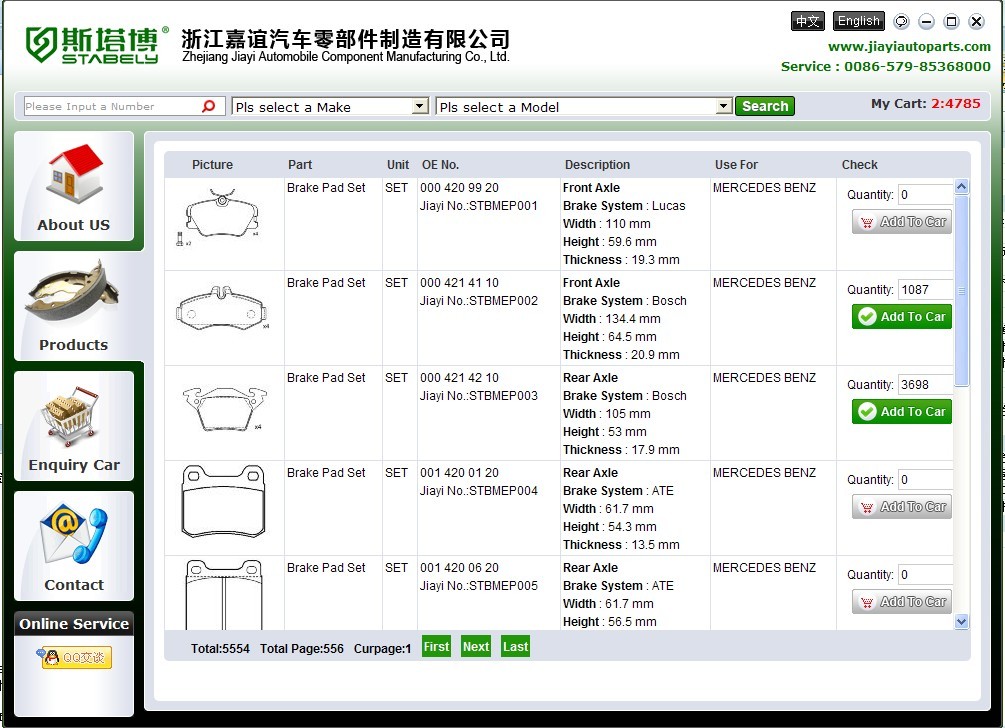The width and height of the screenshot is (1005, 728).
Task: Click the Stabely company logo
Action: [97, 45]
